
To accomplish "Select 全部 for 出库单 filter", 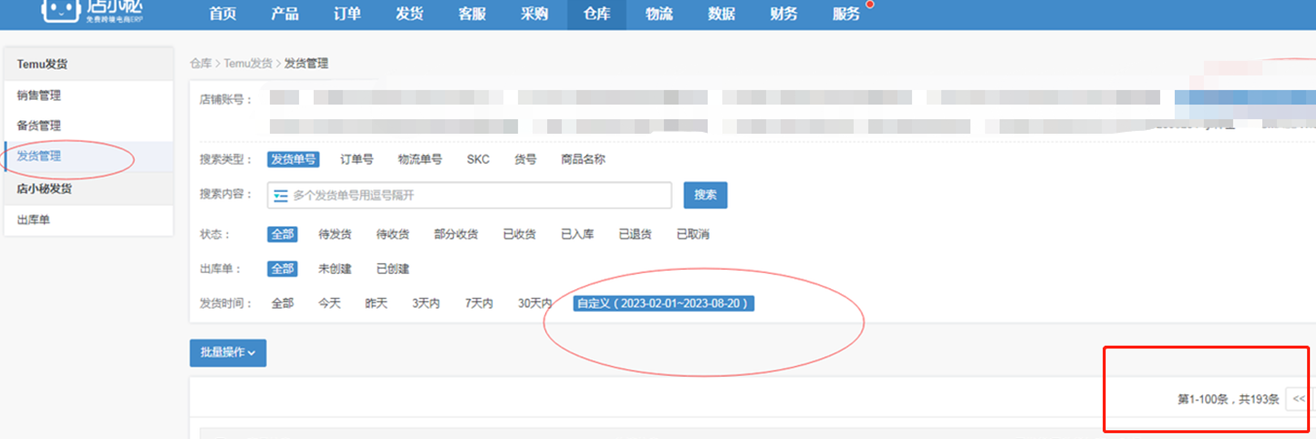I will coord(282,268).
